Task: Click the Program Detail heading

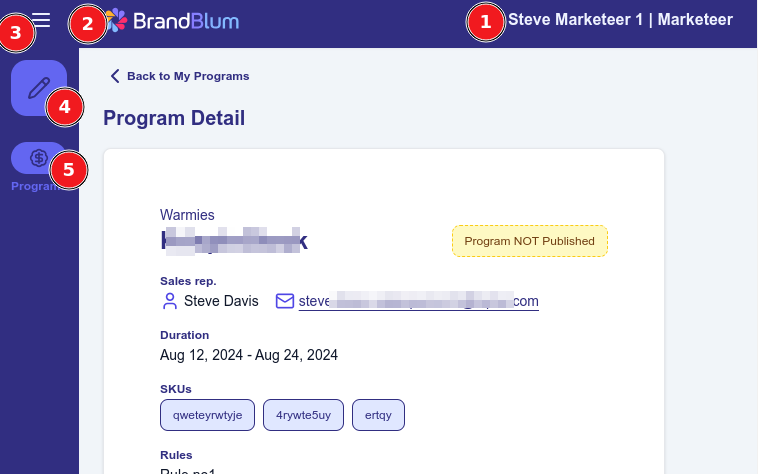Action: [x=174, y=118]
